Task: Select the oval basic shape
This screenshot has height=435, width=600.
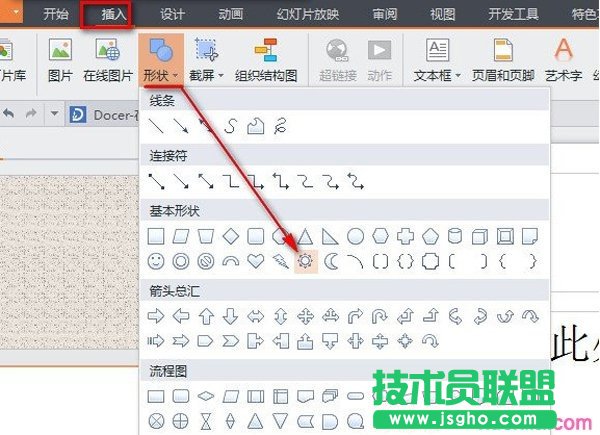Action: tap(355, 236)
